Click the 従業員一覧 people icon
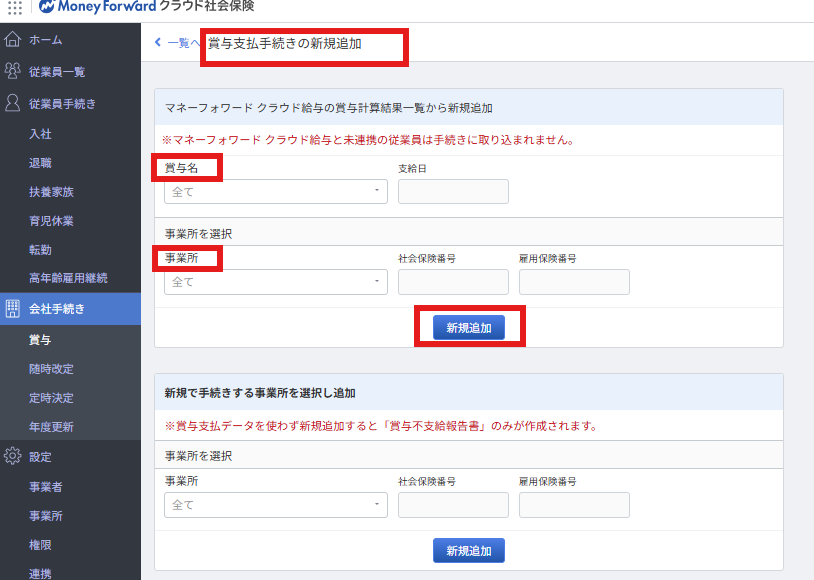Image resolution: width=814 pixels, height=580 pixels. tap(13, 71)
